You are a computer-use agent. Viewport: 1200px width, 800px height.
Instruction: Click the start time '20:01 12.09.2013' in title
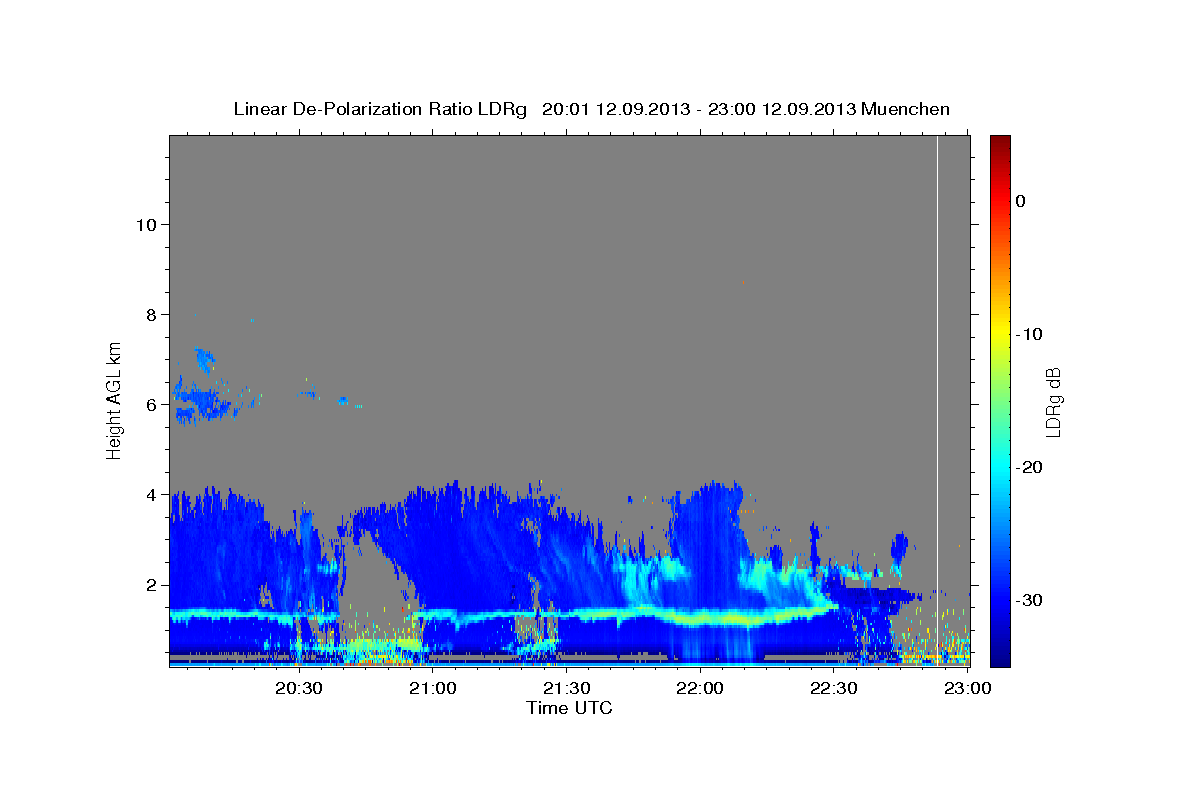[x=614, y=109]
